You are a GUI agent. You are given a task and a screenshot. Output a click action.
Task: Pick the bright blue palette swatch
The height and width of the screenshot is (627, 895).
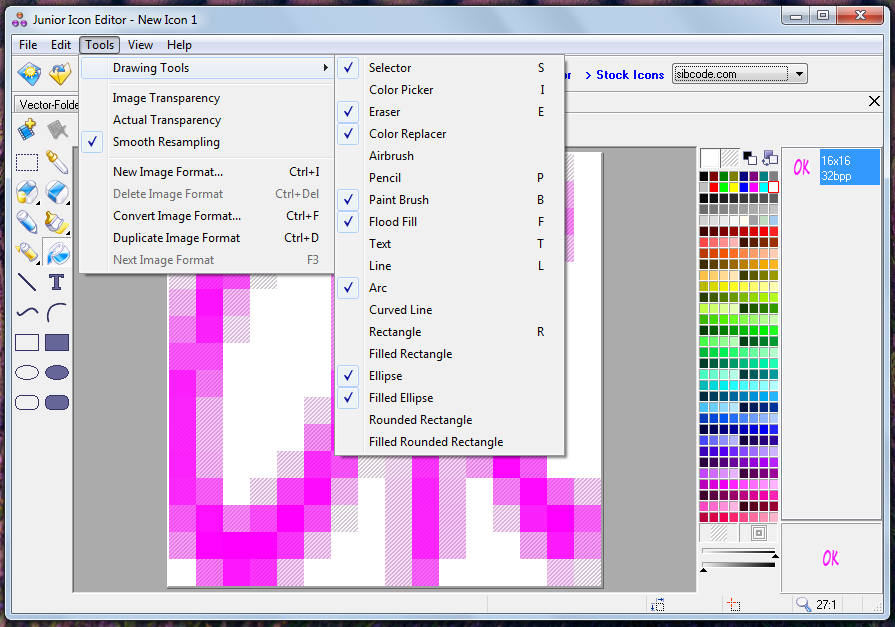743,187
